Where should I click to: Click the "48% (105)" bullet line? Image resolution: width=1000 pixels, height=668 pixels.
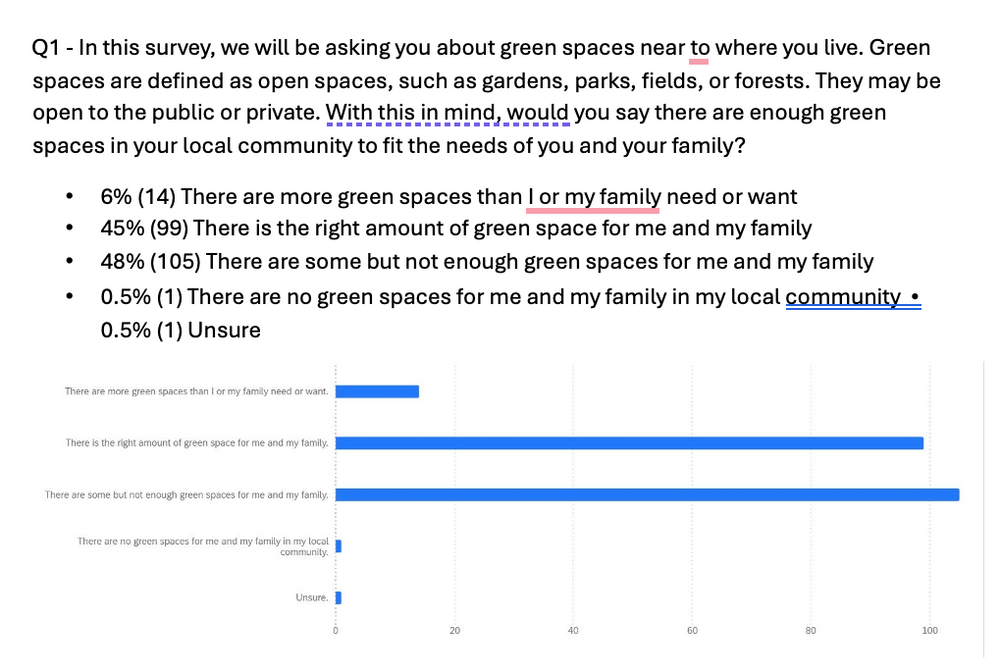pyautogui.click(x=487, y=262)
